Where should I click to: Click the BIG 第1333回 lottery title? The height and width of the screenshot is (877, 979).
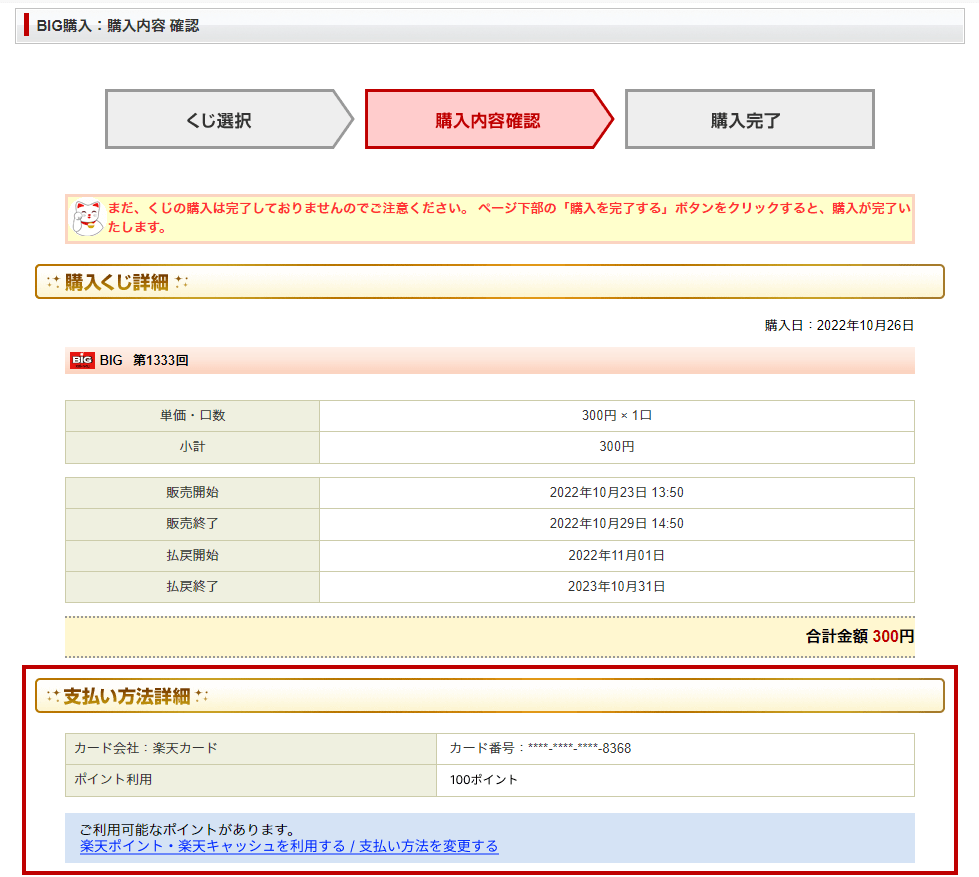click(x=144, y=360)
